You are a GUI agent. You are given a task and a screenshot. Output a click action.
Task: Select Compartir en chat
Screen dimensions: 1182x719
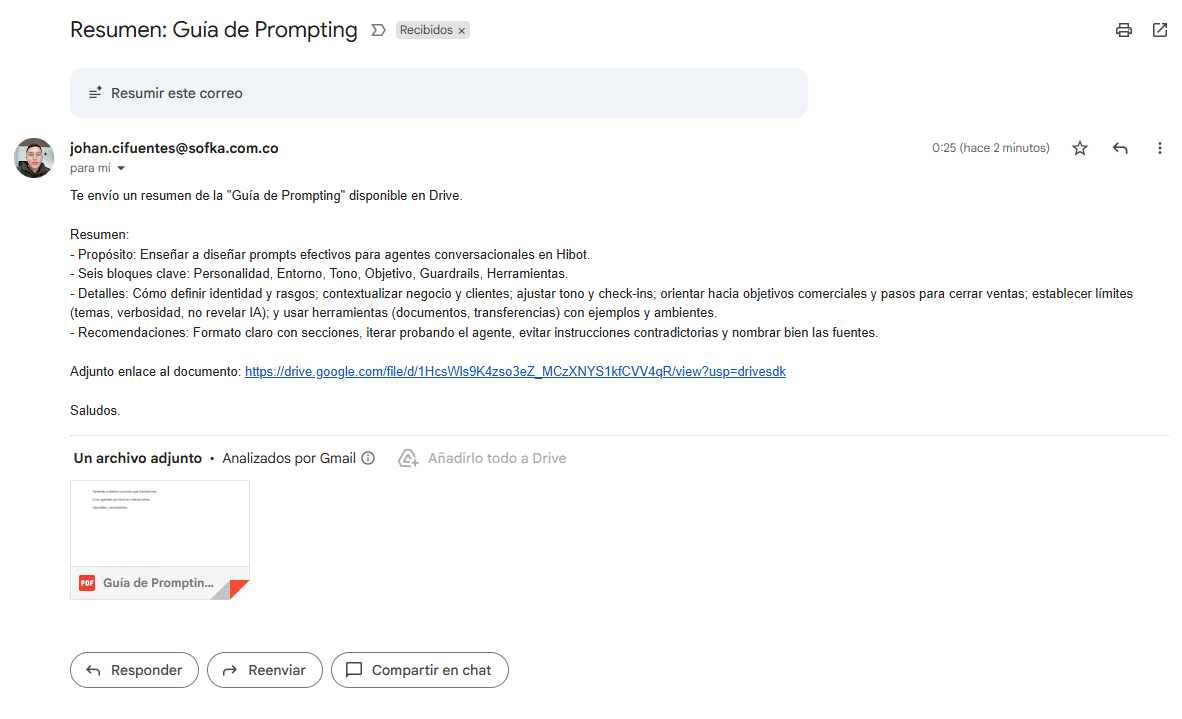(x=420, y=670)
